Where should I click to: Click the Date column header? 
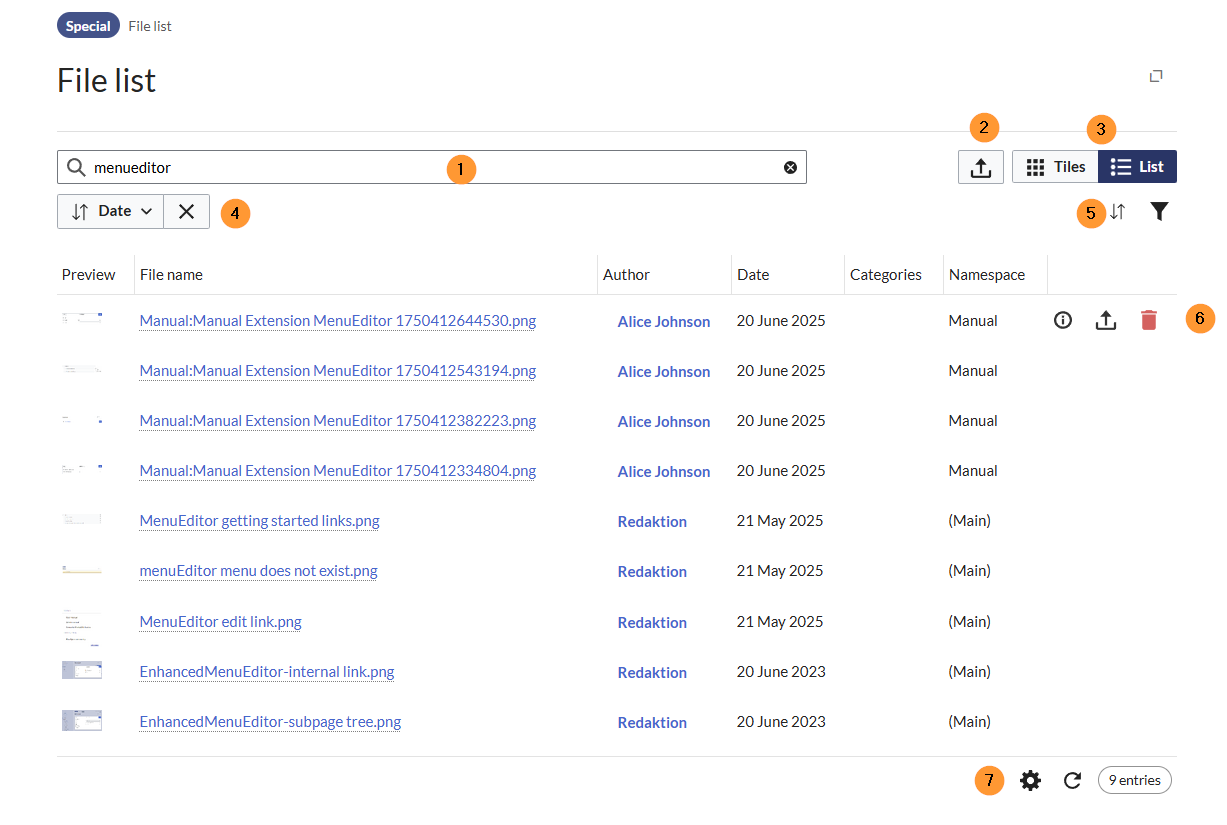tap(753, 275)
